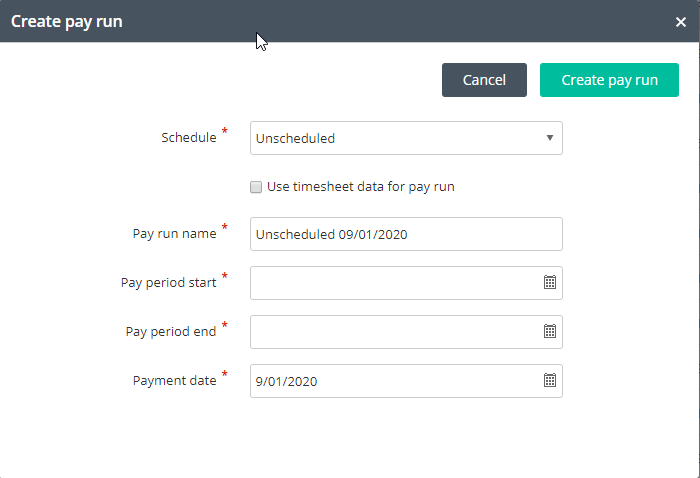Focus the Pay run name text field
Screen dimensions: 700x478
[406, 234]
